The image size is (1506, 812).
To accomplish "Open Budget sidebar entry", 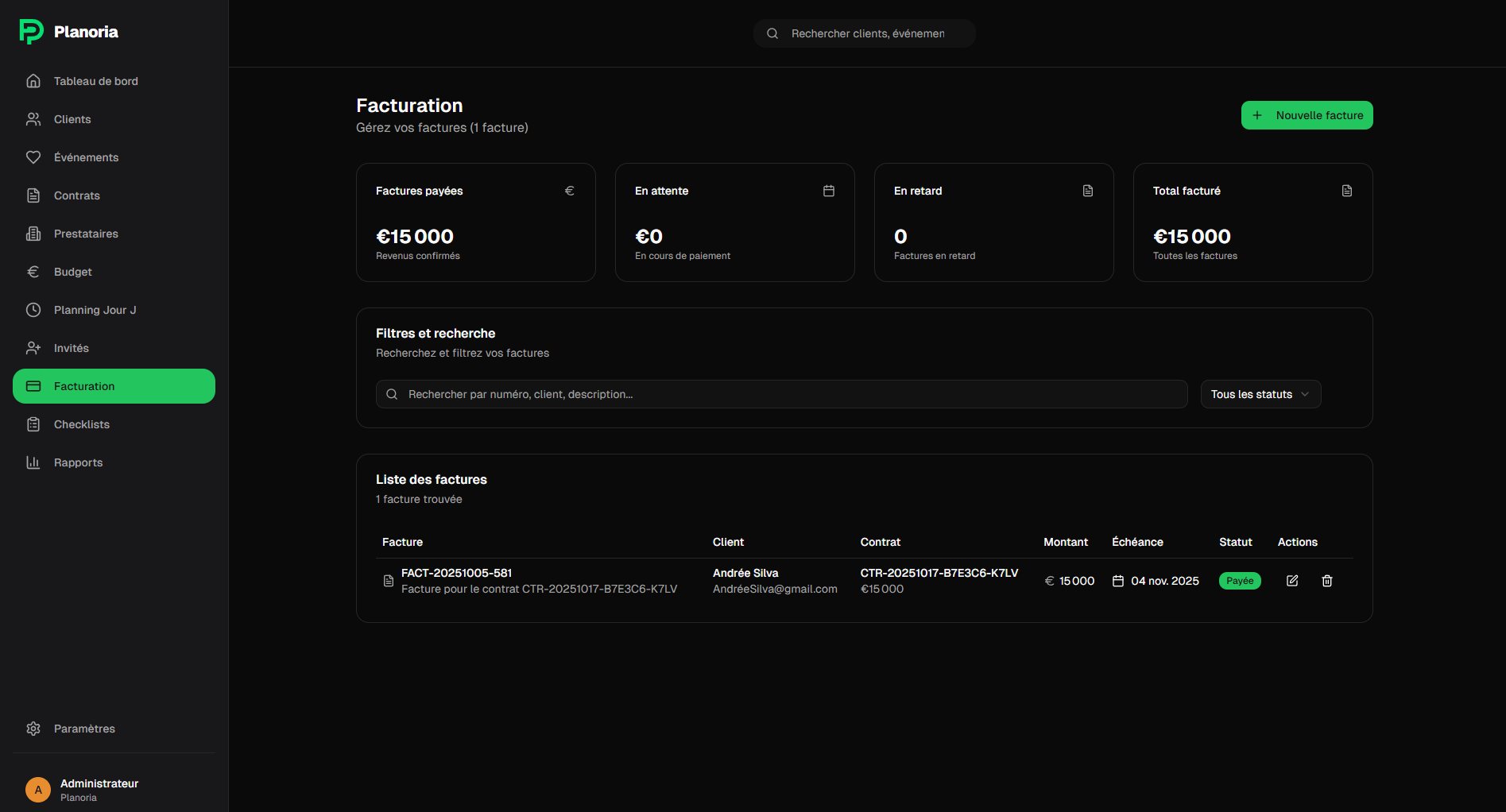I will click(x=114, y=272).
